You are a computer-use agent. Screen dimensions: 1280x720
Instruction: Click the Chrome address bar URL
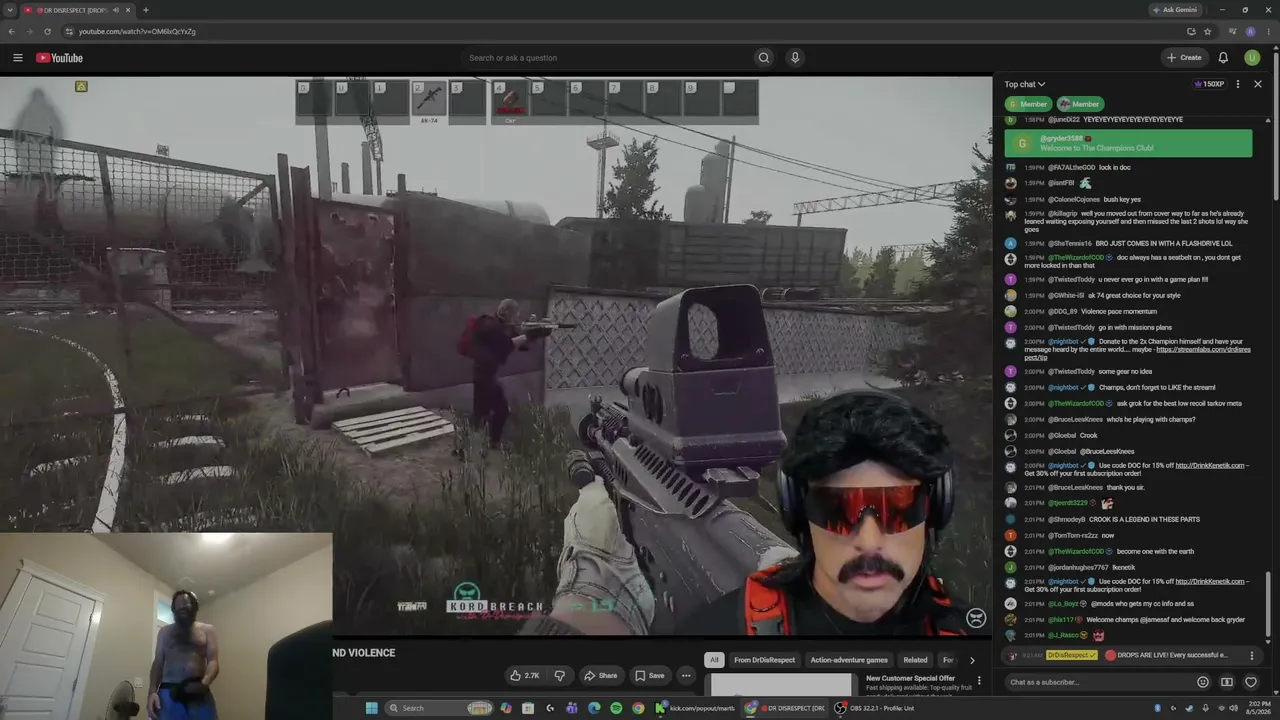137,31
